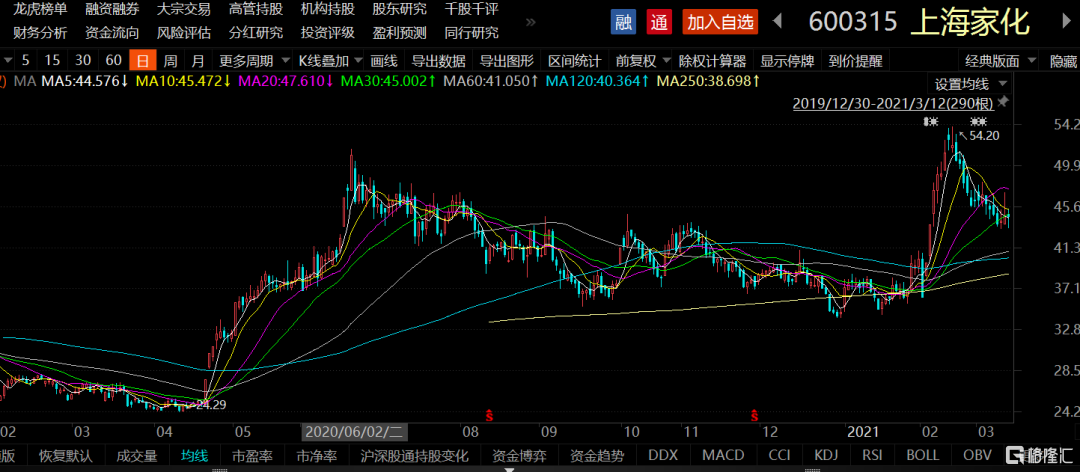Select KDJ indicator tab
Image resolution: width=1080 pixels, height=472 pixels.
pyautogui.click(x=826, y=455)
